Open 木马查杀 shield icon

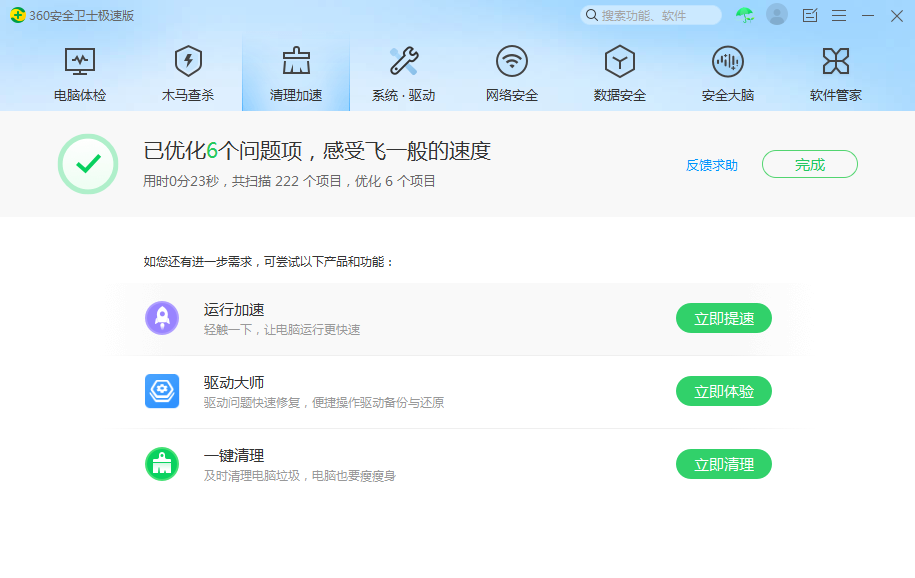(x=188, y=61)
